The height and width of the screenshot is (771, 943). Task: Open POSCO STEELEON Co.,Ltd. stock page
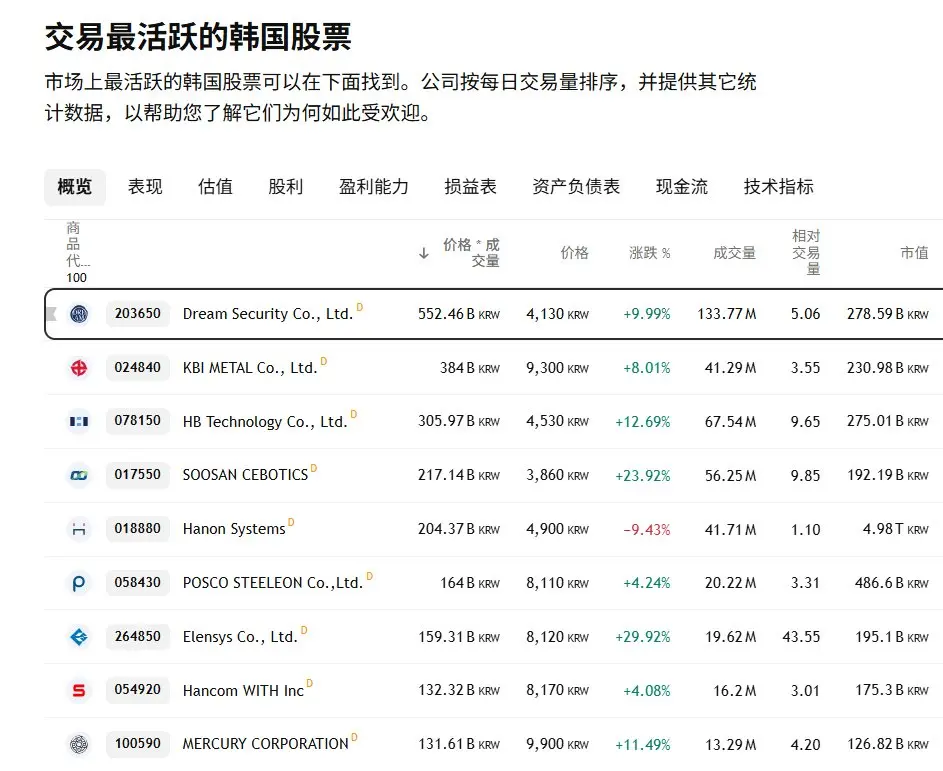(x=272, y=583)
